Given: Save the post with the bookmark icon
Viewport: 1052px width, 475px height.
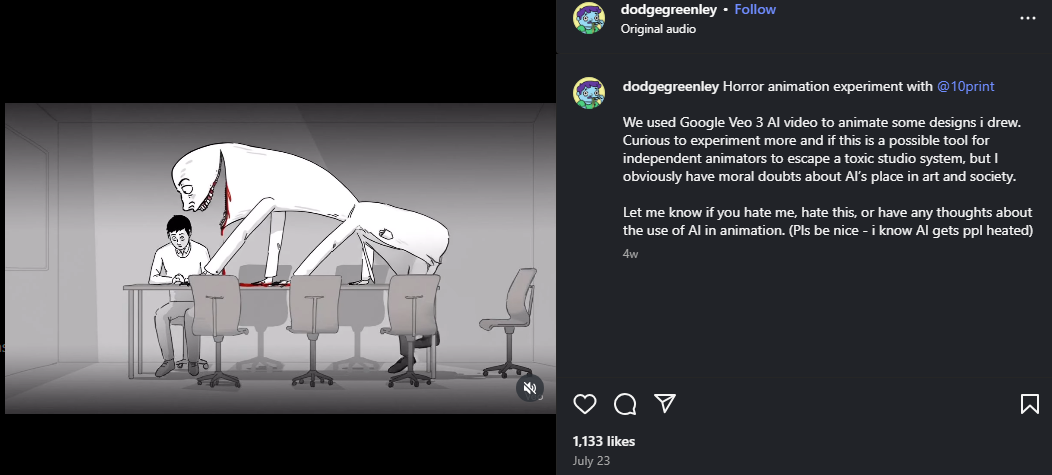Looking at the screenshot, I should (x=1030, y=404).
